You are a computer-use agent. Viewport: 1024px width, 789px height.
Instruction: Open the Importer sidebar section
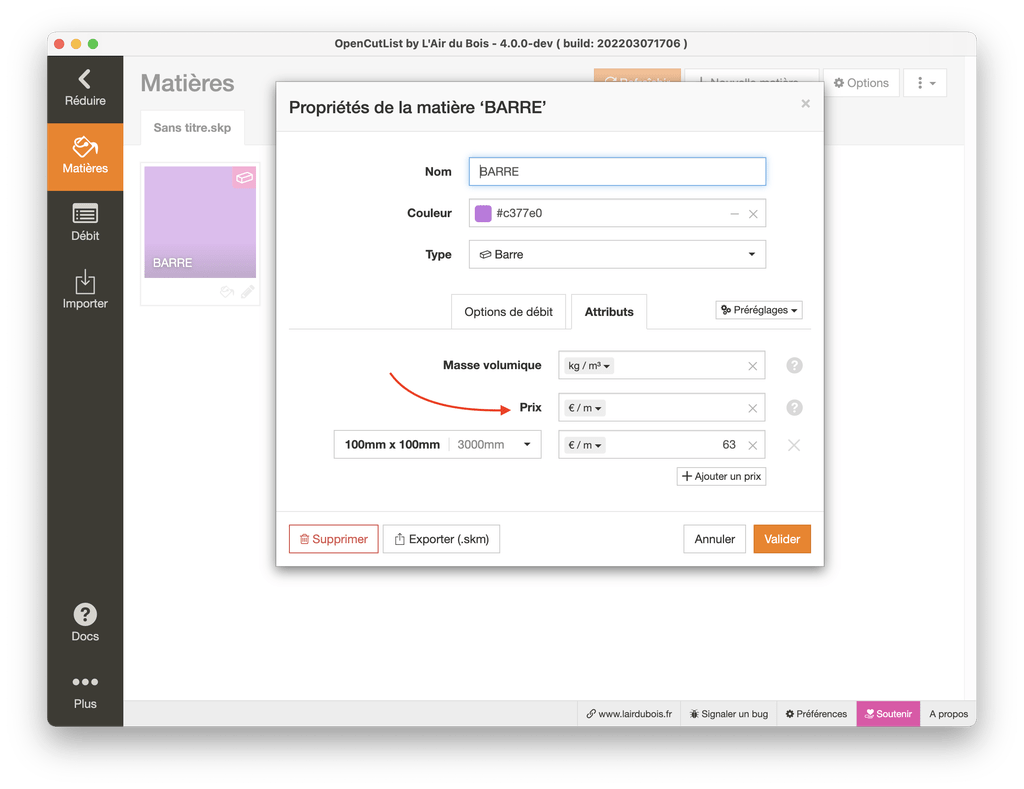click(x=85, y=291)
